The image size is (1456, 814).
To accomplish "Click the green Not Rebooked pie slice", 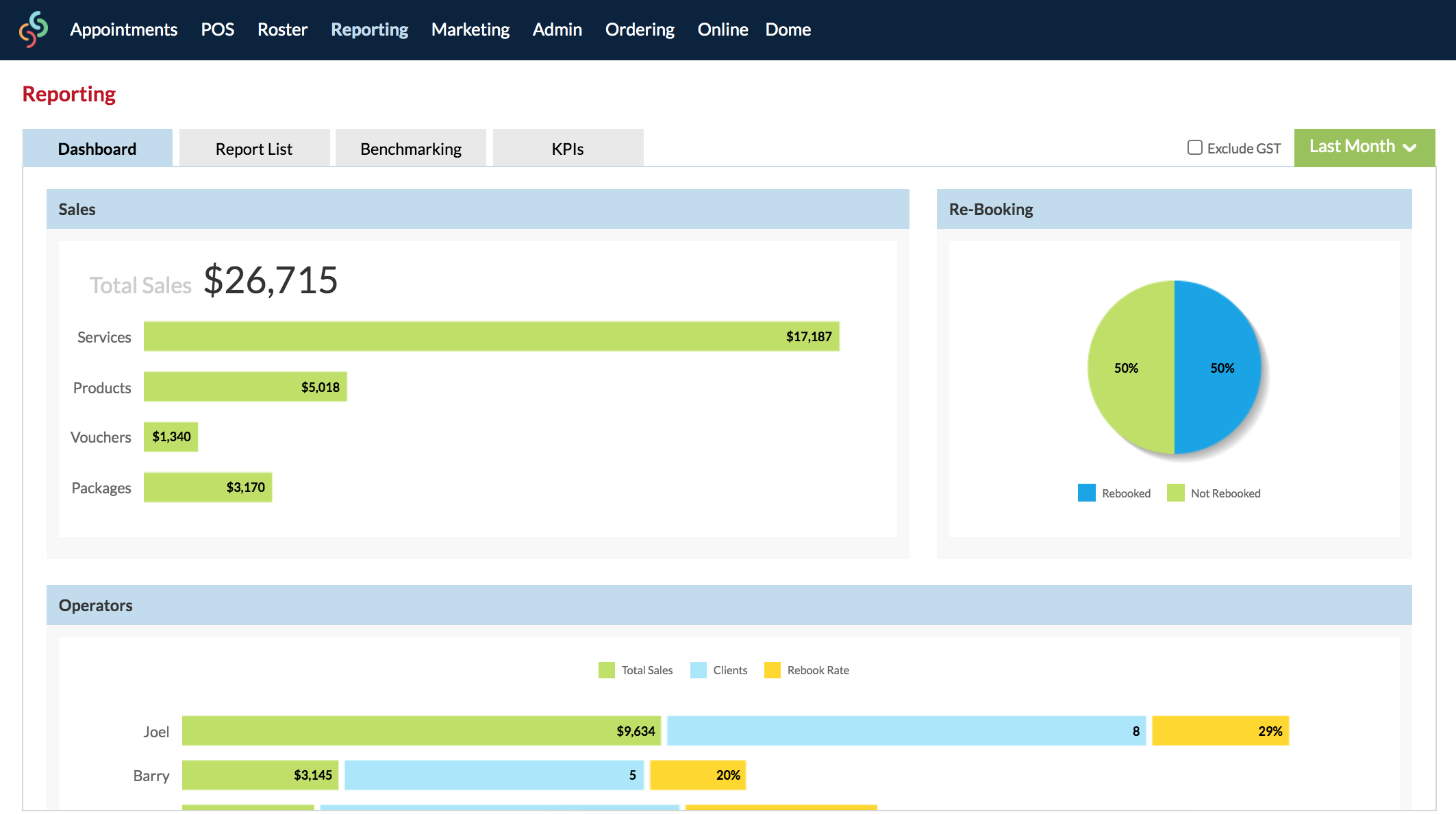I will point(1130,367).
